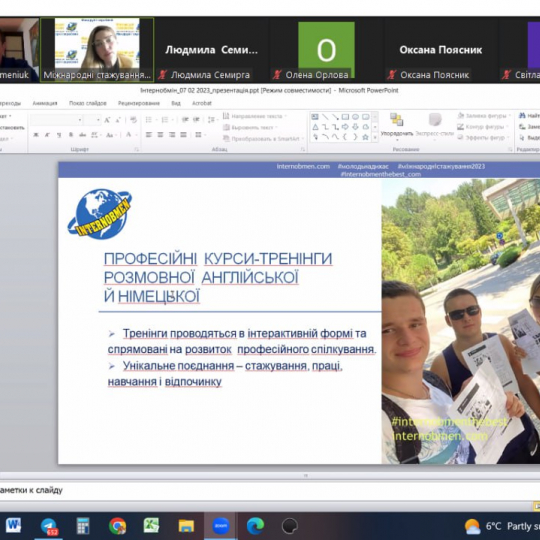Open the Рецензирование tab
This screenshot has width=540, height=540.
pyautogui.click(x=139, y=103)
